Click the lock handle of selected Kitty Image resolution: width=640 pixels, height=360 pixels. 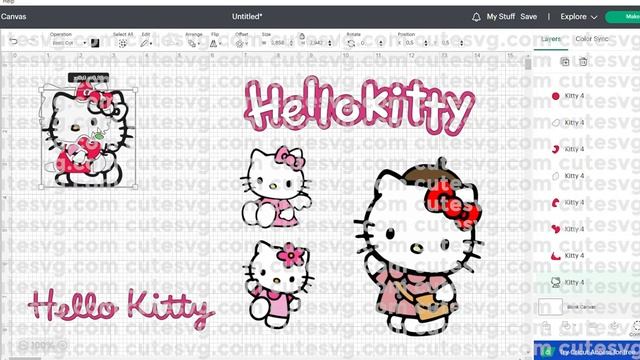[x=41, y=187]
